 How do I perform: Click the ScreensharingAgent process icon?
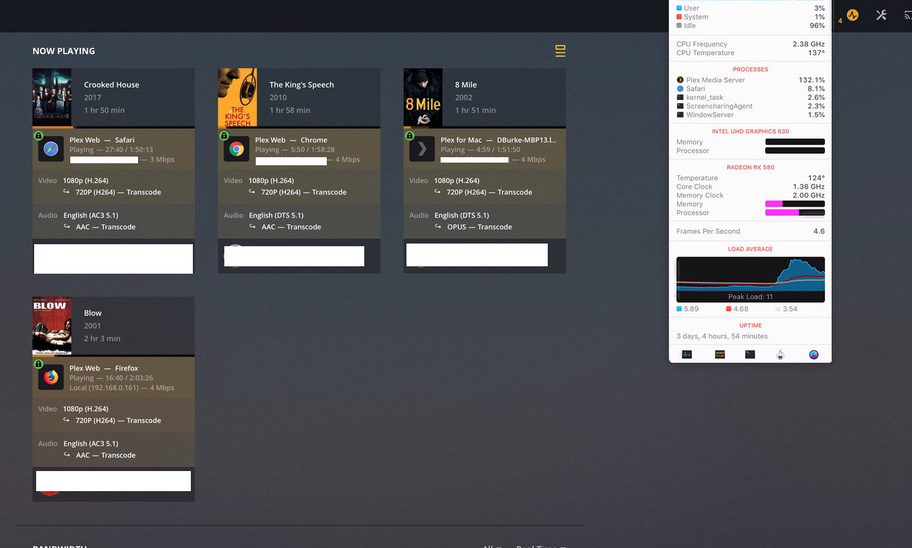680,106
